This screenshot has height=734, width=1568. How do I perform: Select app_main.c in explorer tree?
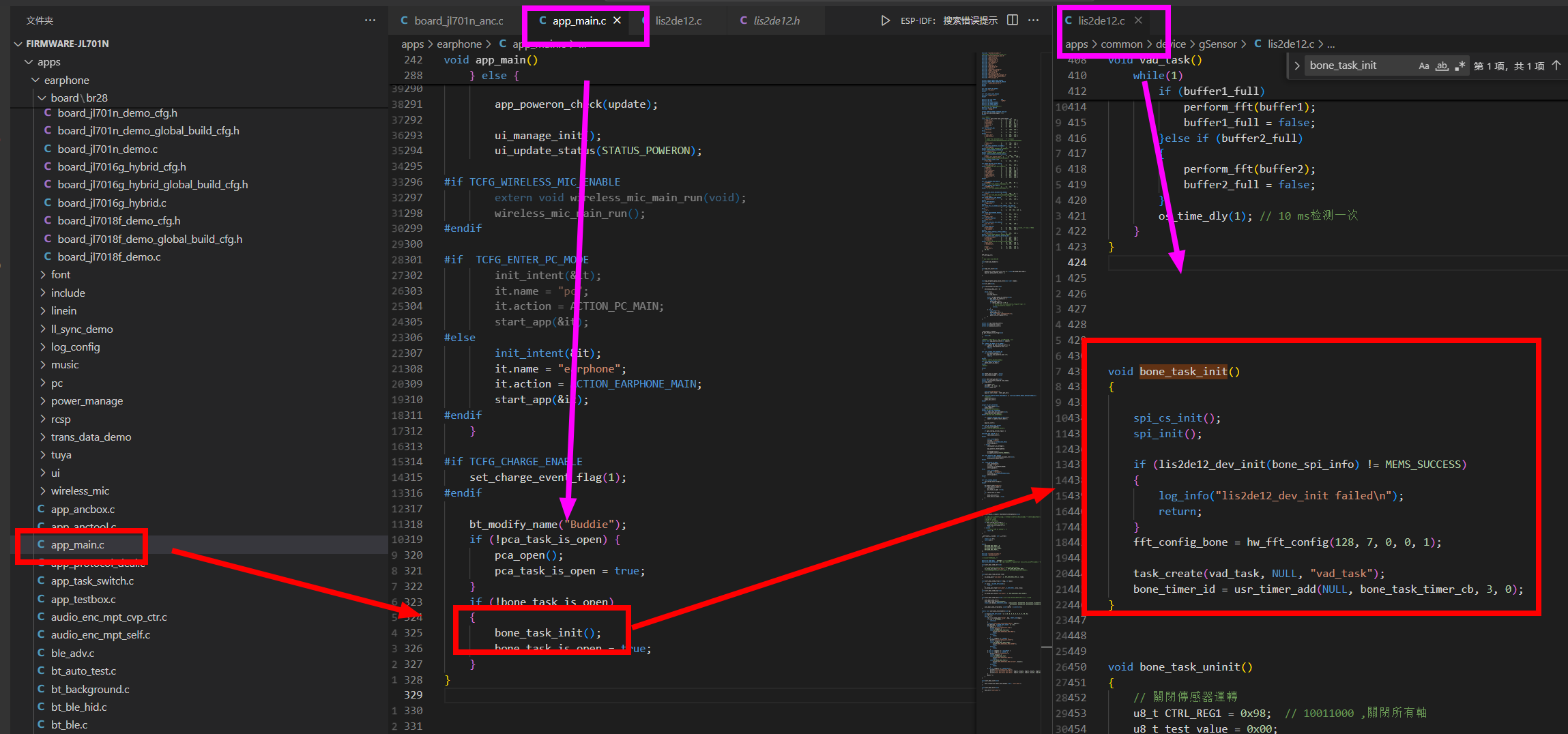[x=77, y=545]
